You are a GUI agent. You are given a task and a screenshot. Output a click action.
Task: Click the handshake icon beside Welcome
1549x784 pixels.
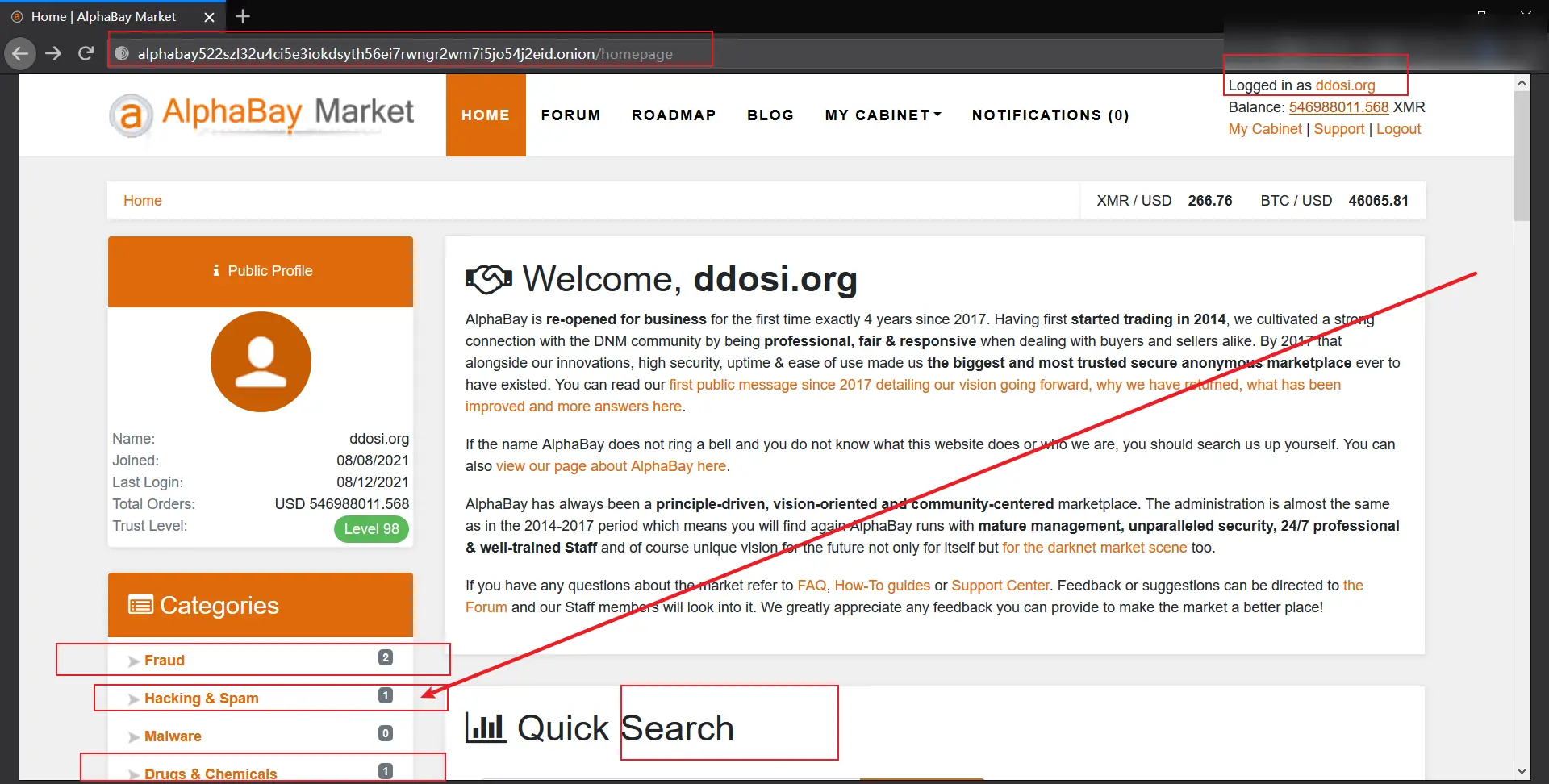pyautogui.click(x=489, y=279)
